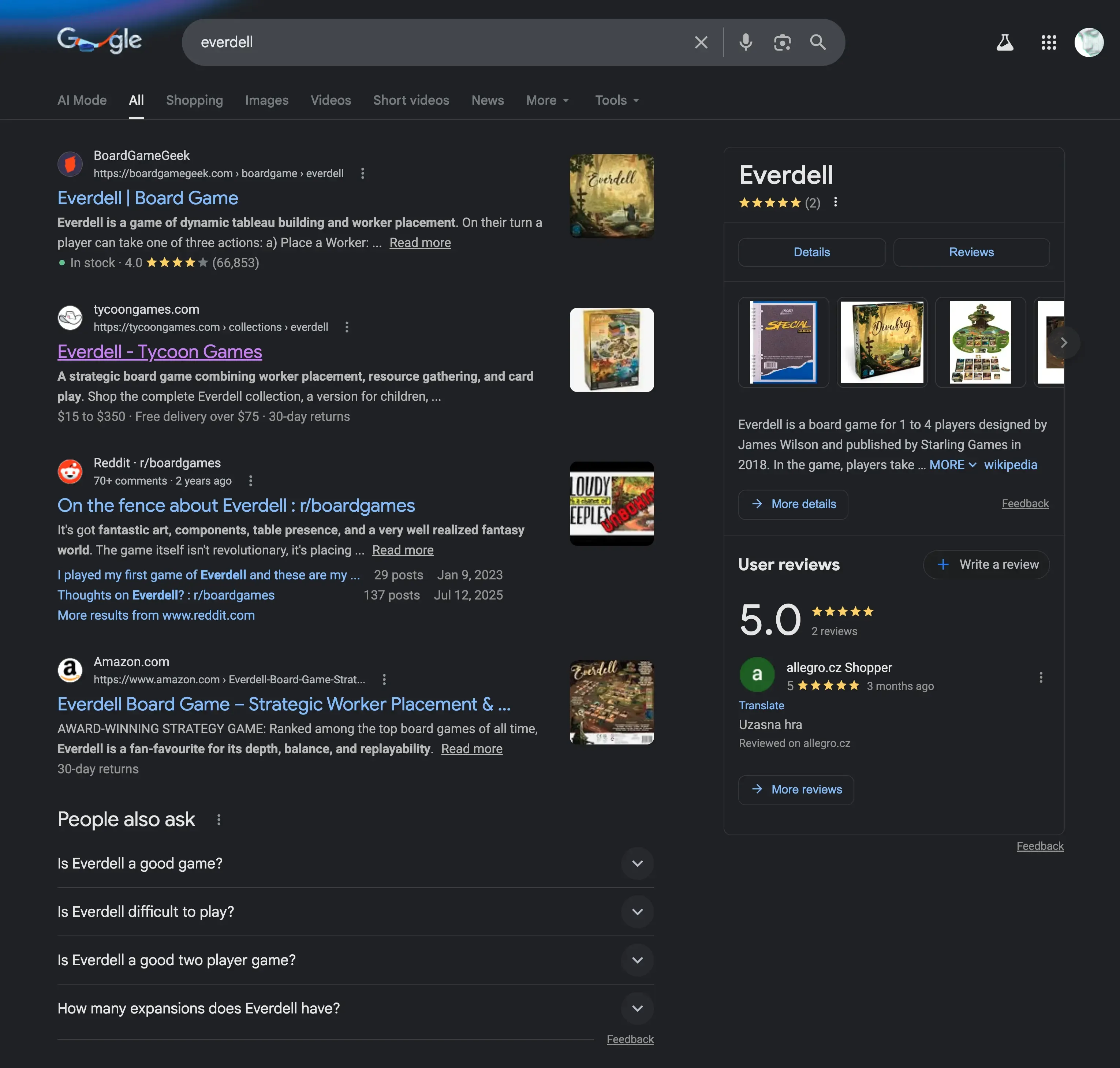The height and width of the screenshot is (1068, 1120).
Task: Click the Write a review button
Action: click(986, 564)
